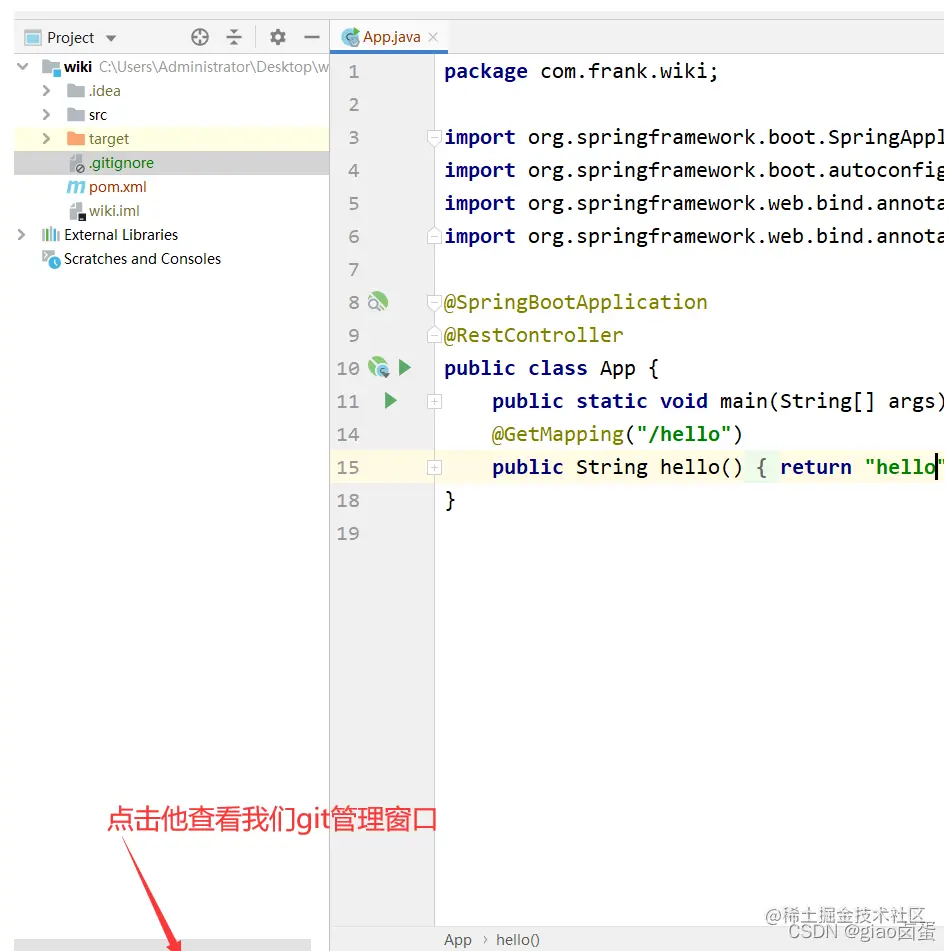Click the locate/select opened file target icon
Image resolution: width=951 pixels, height=951 pixels.
[200, 37]
